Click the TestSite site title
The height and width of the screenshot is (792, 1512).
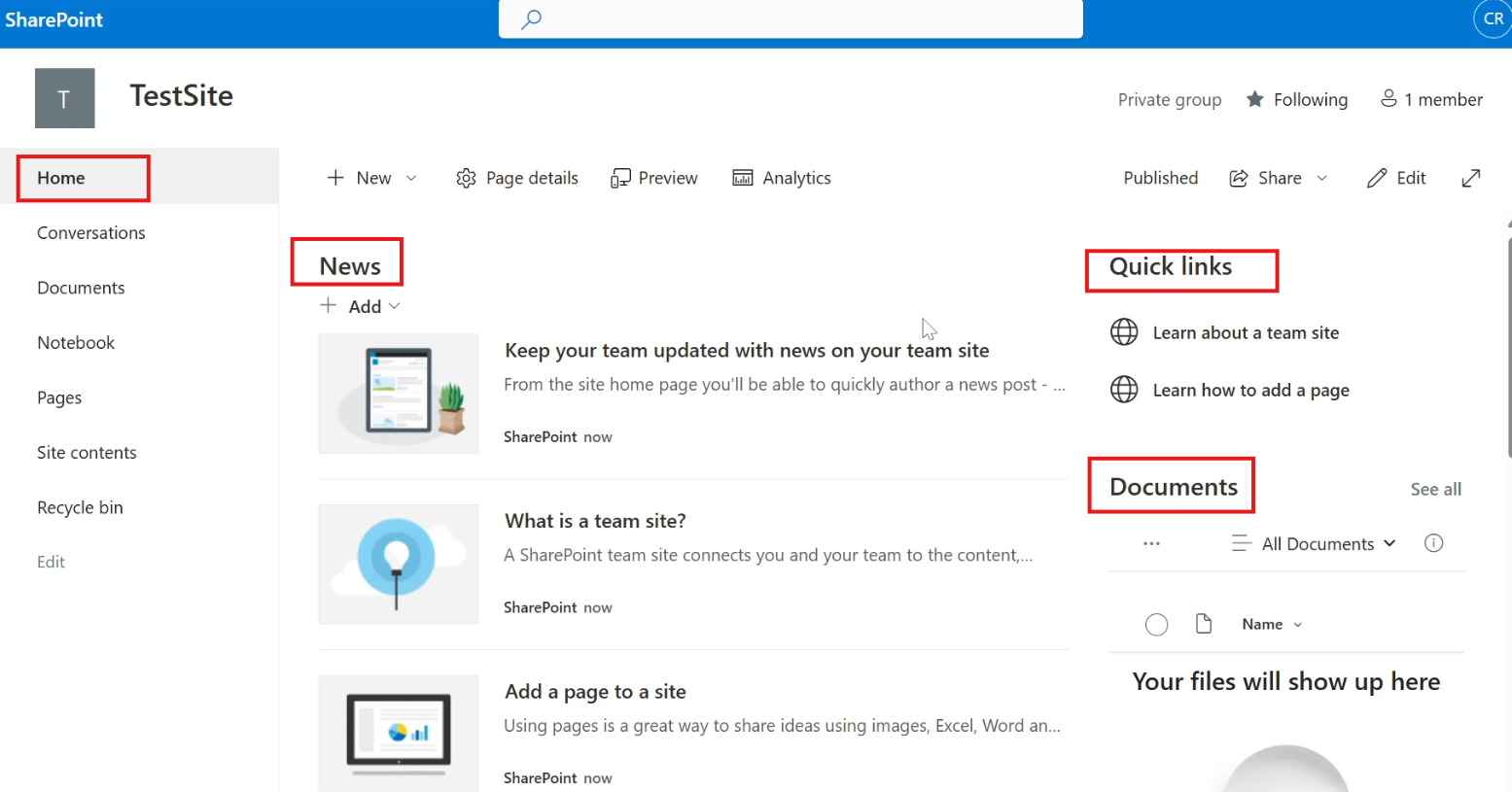click(182, 95)
